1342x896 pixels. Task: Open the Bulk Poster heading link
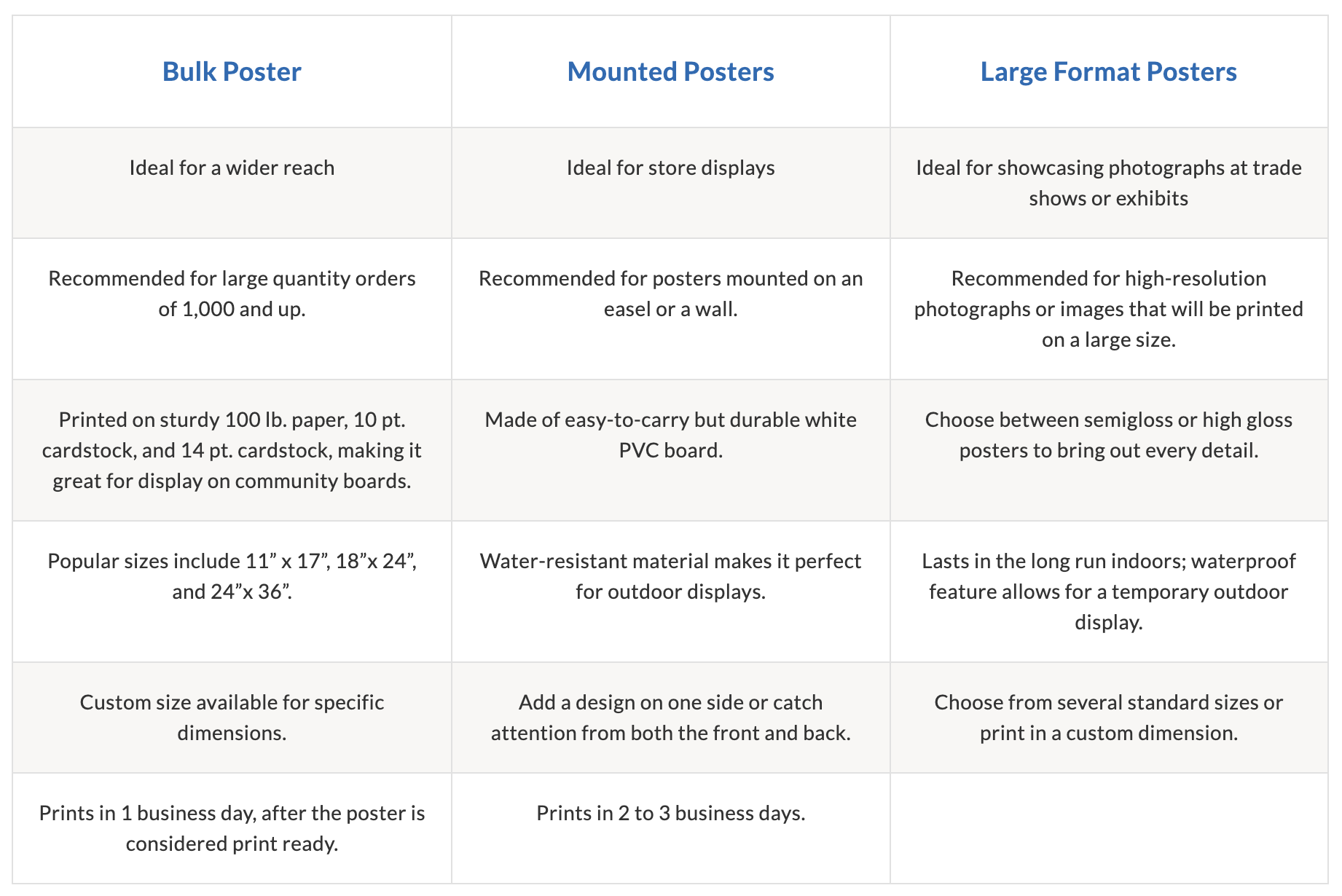tap(232, 71)
